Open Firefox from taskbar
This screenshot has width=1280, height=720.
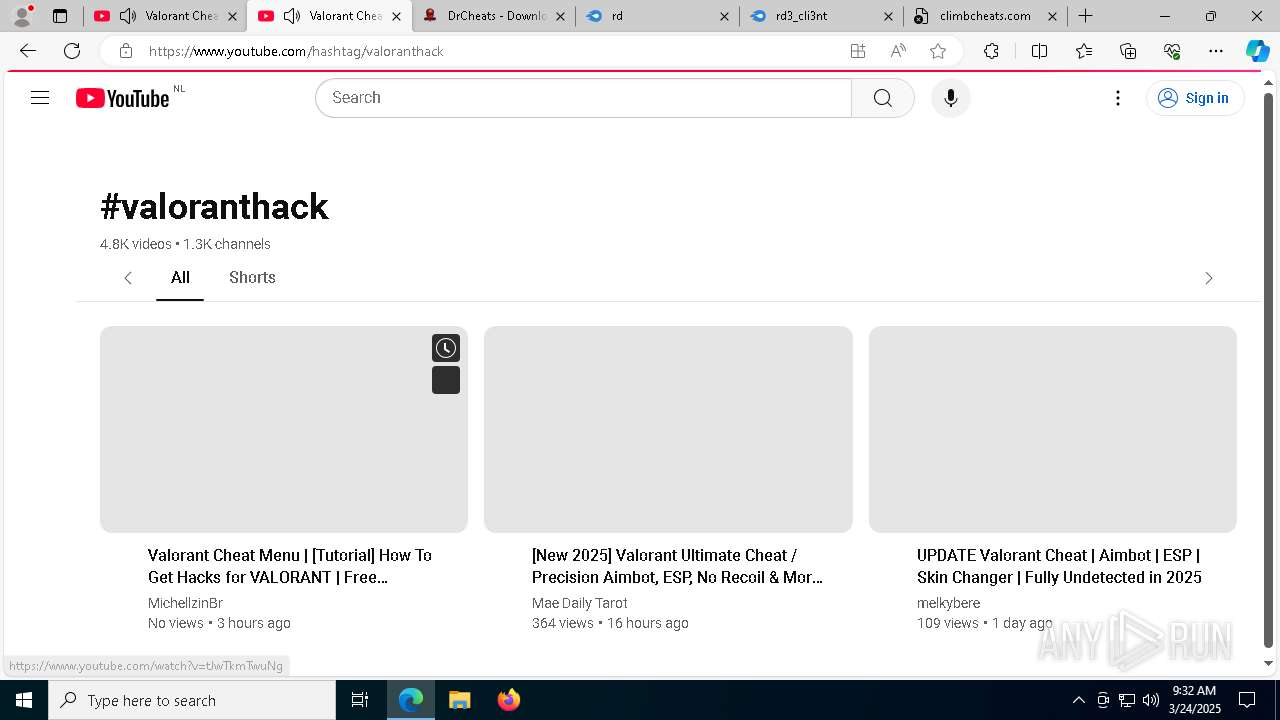(508, 700)
